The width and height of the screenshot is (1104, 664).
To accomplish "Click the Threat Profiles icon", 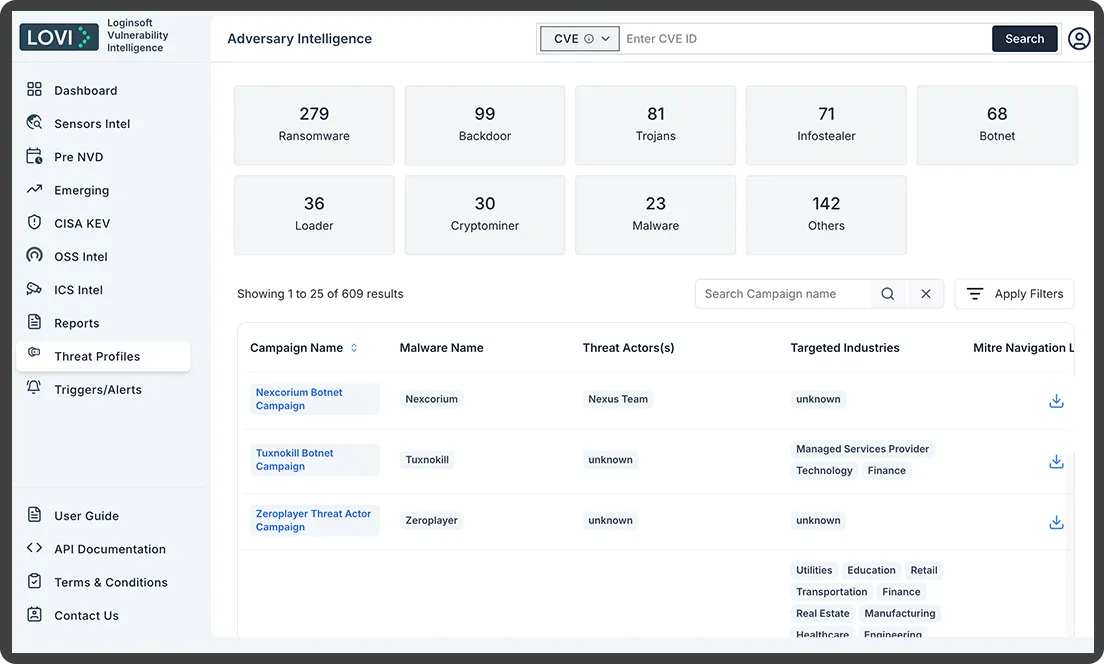I will (34, 352).
